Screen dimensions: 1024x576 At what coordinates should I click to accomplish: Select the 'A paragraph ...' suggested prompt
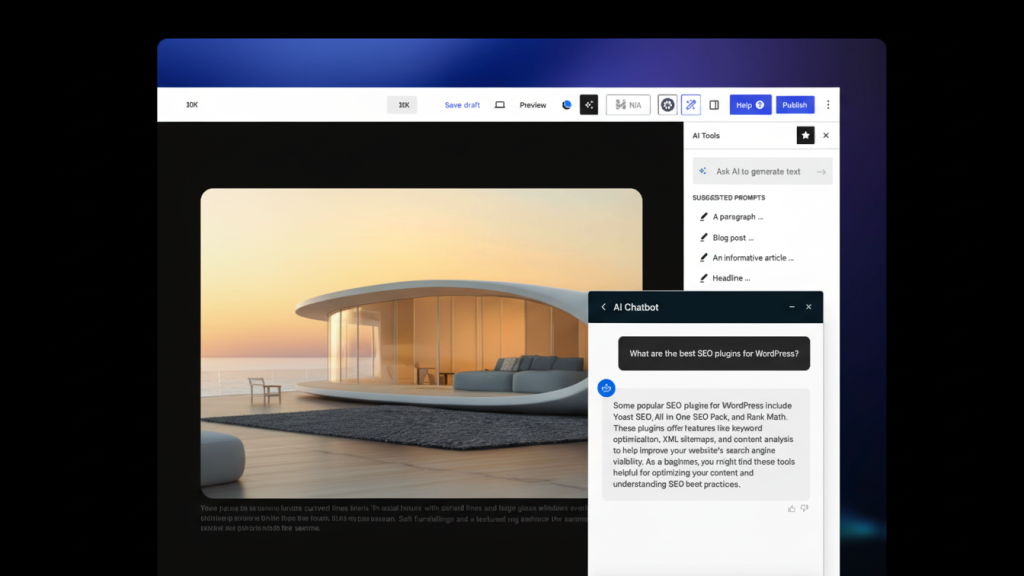click(x=737, y=217)
